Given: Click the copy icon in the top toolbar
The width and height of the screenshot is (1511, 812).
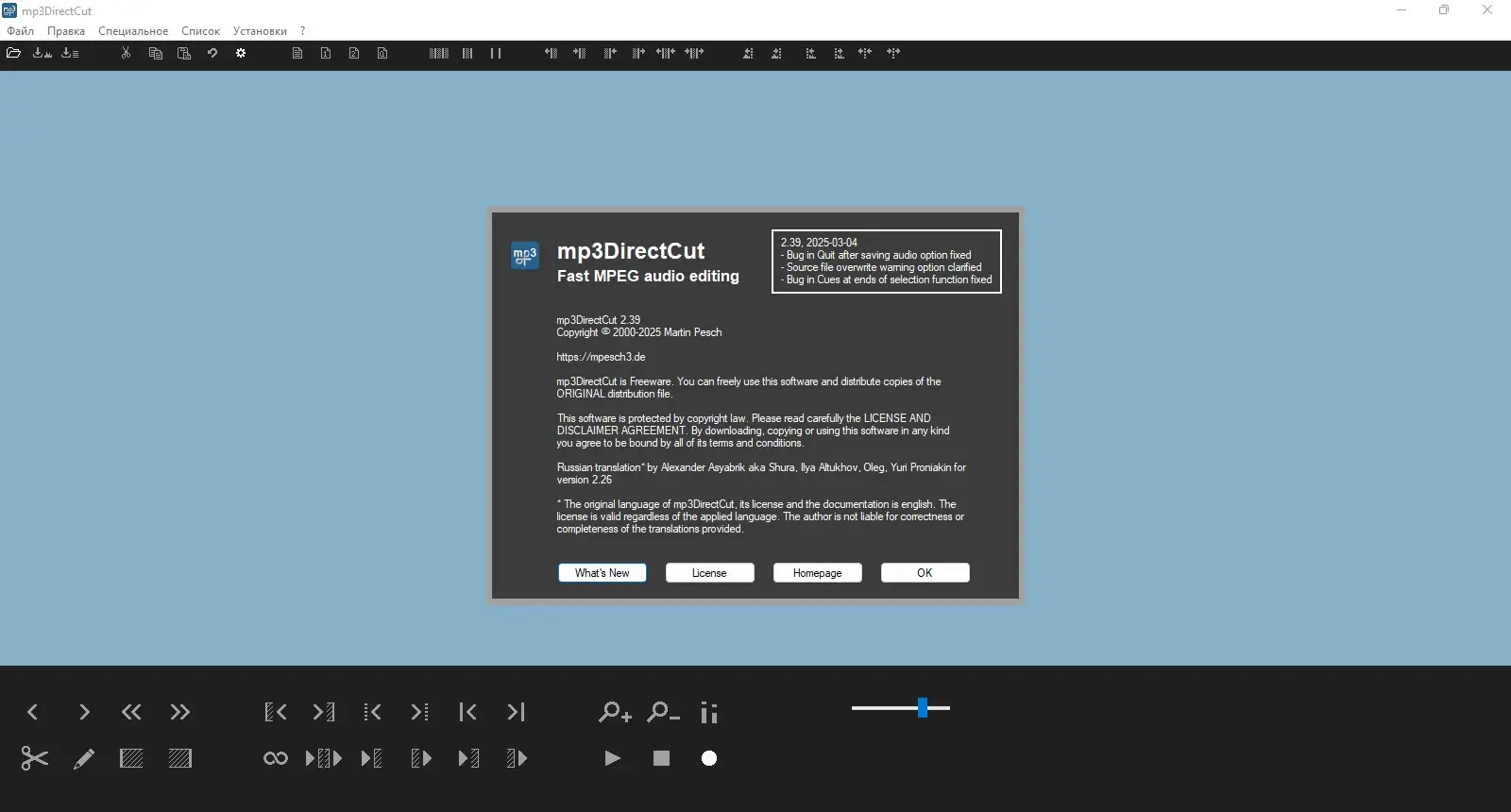Looking at the screenshot, I should (x=156, y=53).
